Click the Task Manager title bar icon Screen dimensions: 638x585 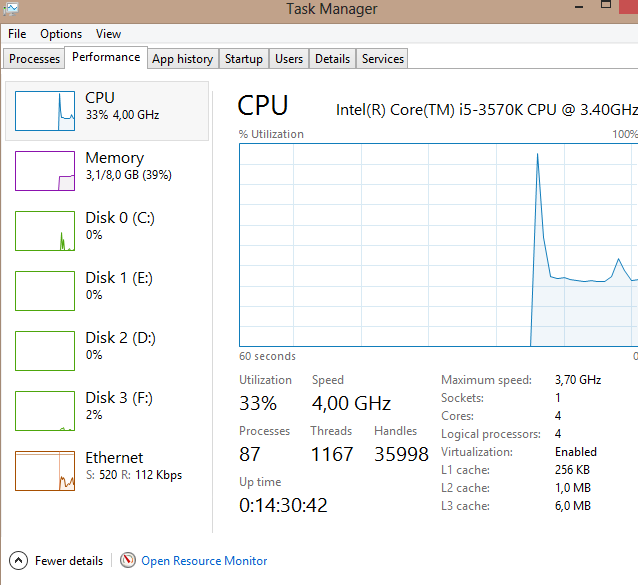click(10, 9)
